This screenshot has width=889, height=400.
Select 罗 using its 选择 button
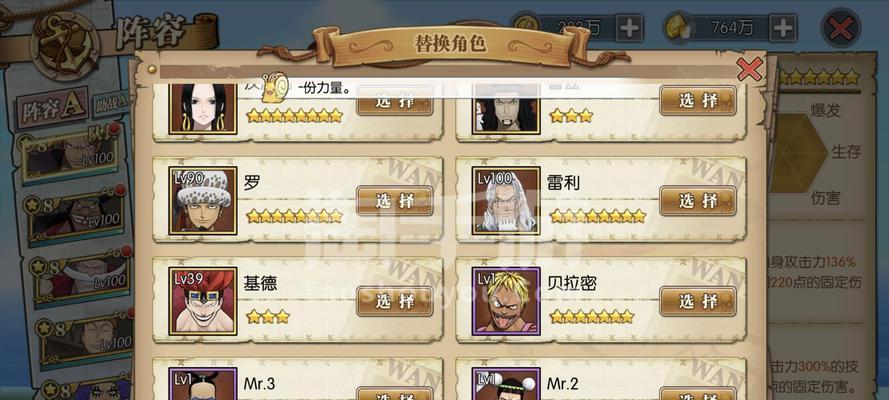tap(395, 201)
